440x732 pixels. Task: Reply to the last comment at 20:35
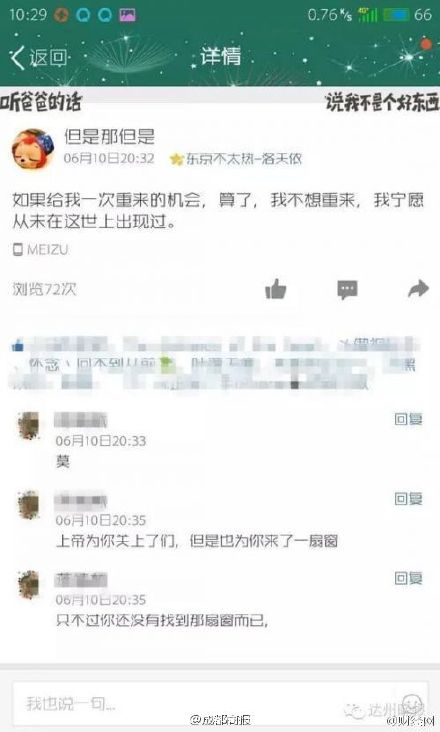(x=408, y=578)
